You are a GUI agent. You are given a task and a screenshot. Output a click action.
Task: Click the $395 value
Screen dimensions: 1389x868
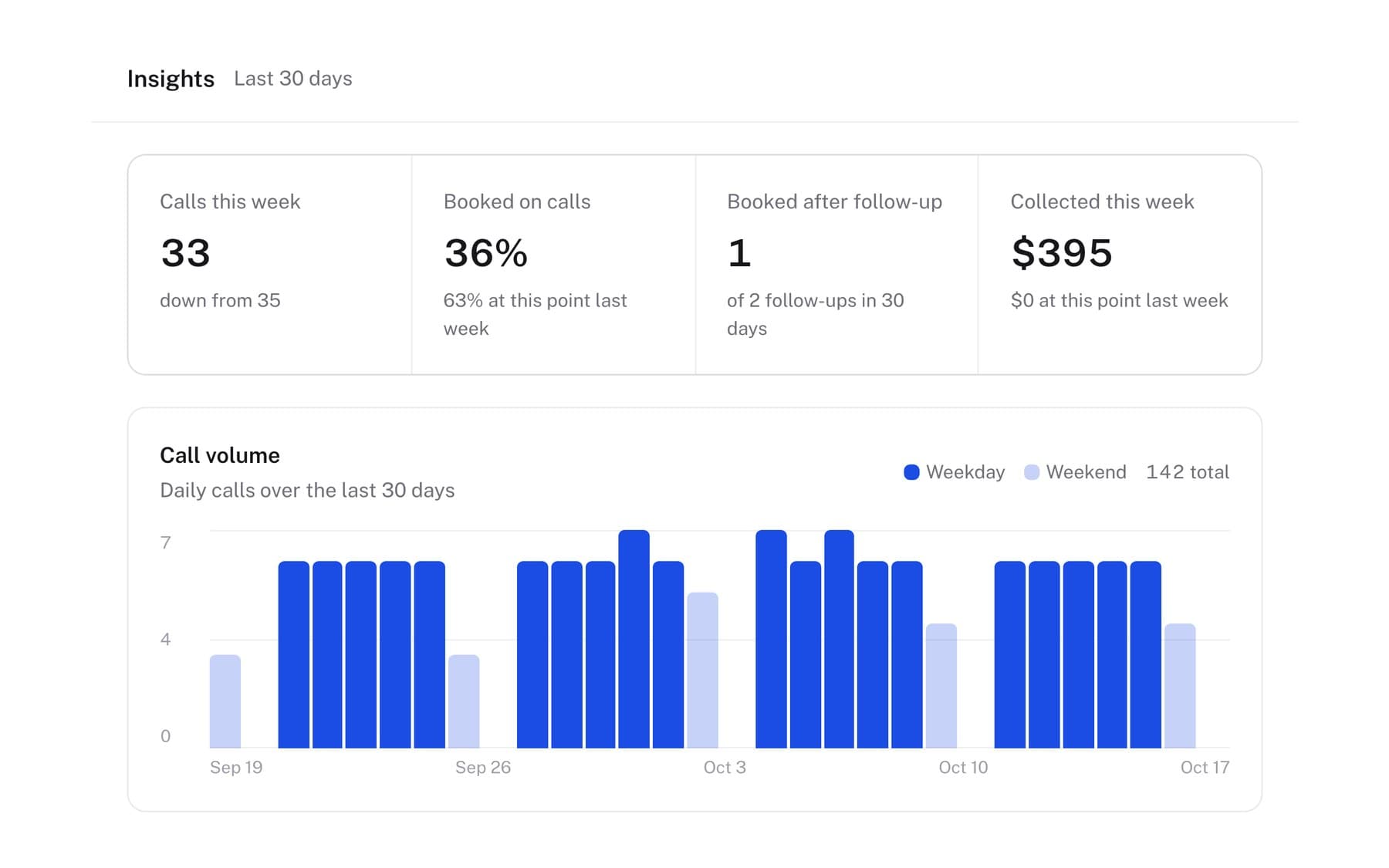coord(1062,253)
